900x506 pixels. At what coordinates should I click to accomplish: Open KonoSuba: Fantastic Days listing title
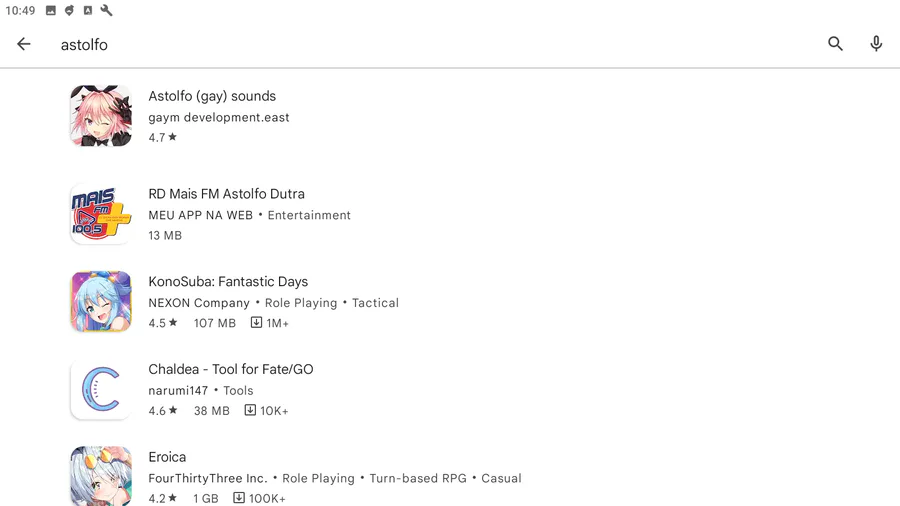[228, 282]
